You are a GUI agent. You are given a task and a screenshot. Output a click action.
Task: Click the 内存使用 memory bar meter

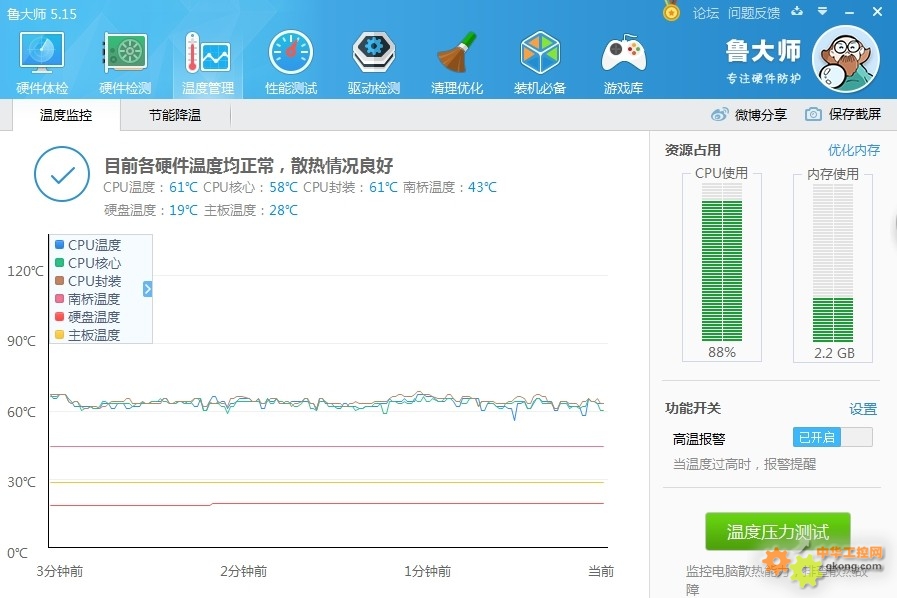833,263
